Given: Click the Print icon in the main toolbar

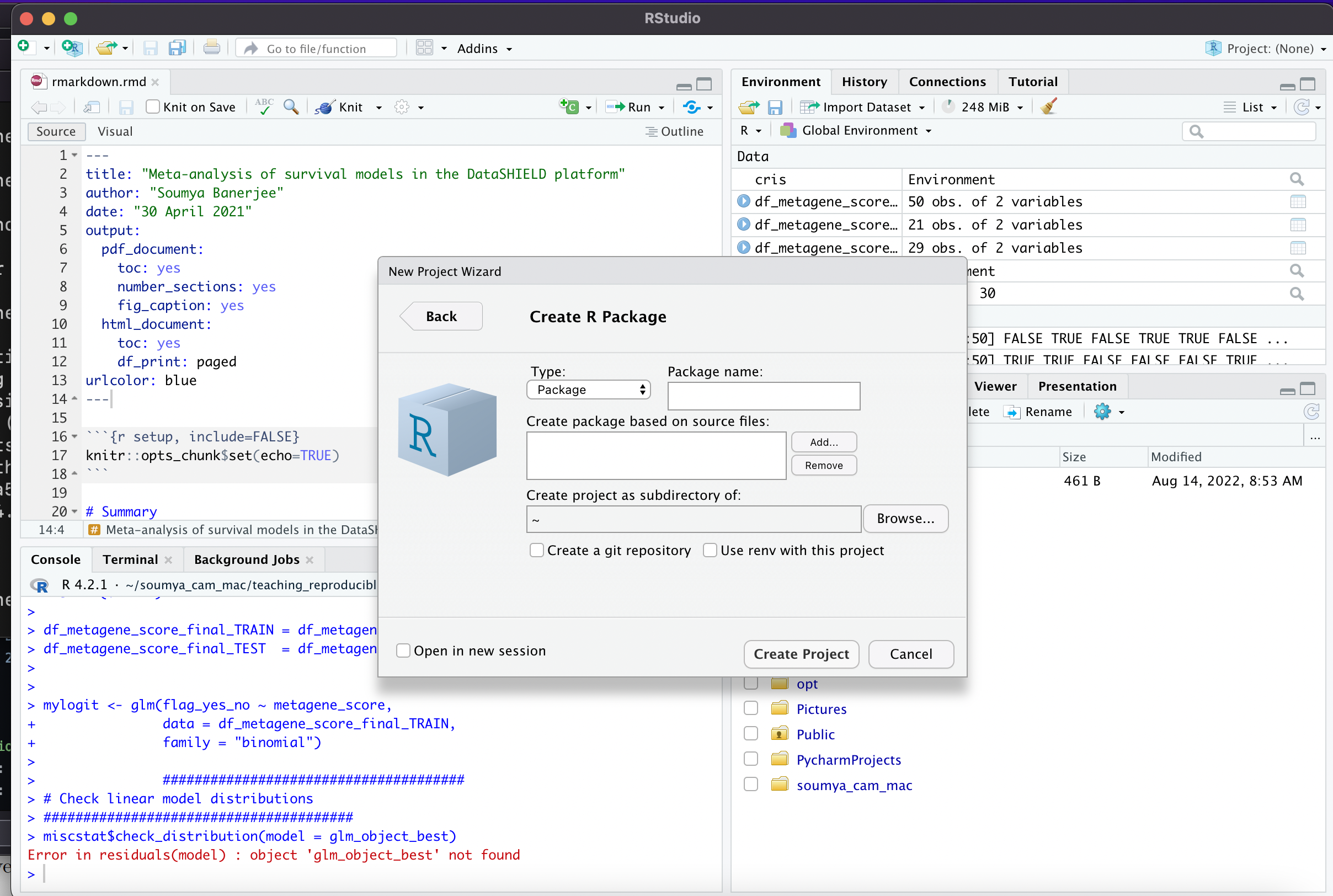Looking at the screenshot, I should [211, 48].
